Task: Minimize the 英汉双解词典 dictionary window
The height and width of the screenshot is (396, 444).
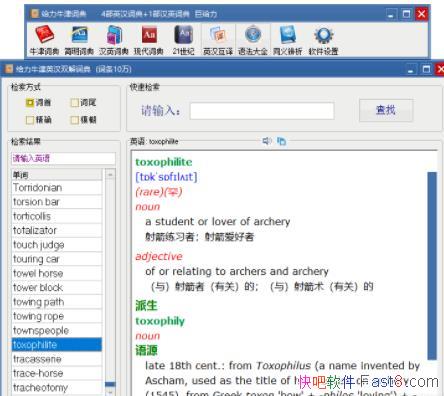Action: point(411,69)
